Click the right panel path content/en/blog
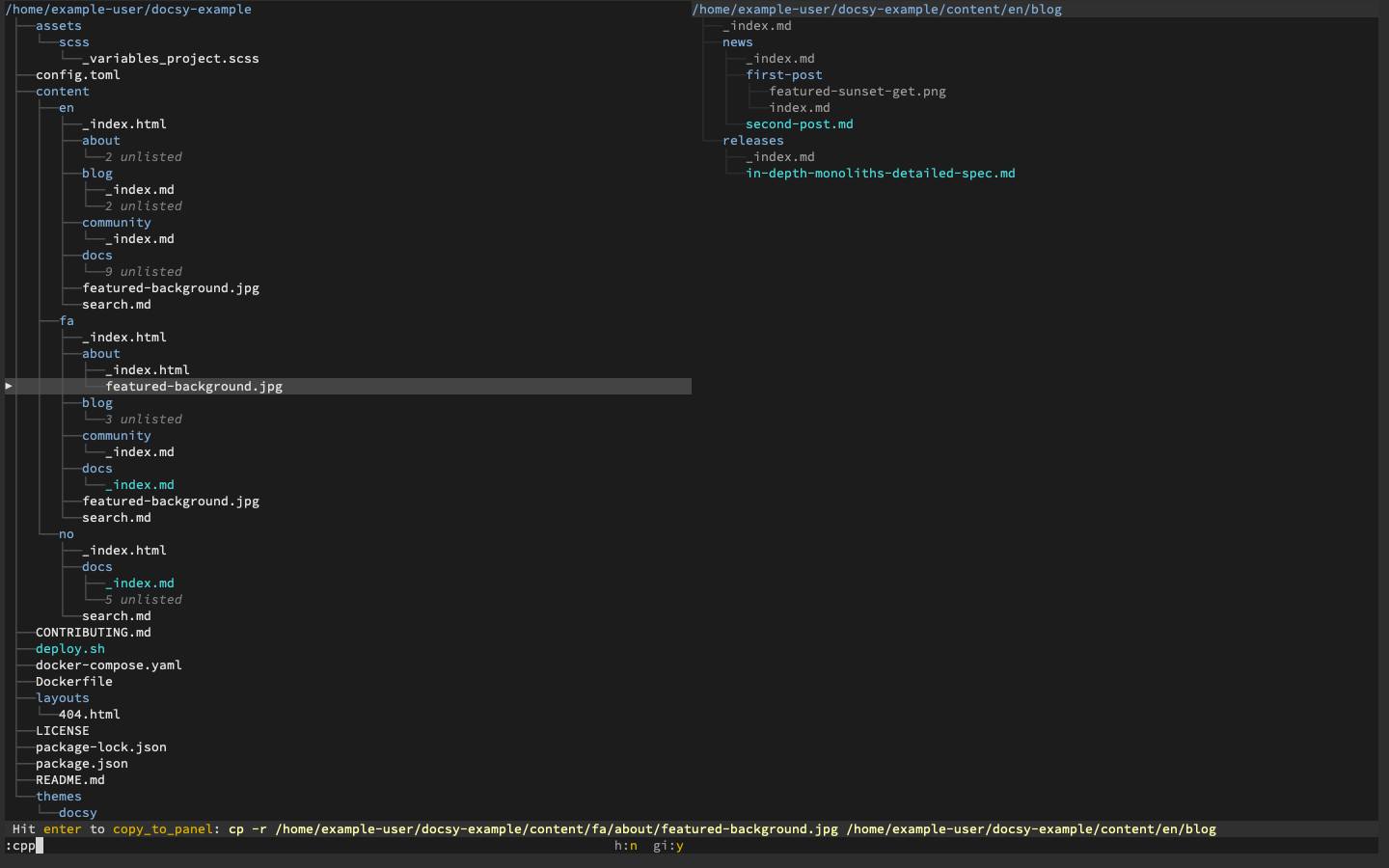Viewport: 1389px width, 868px height. pos(876,9)
